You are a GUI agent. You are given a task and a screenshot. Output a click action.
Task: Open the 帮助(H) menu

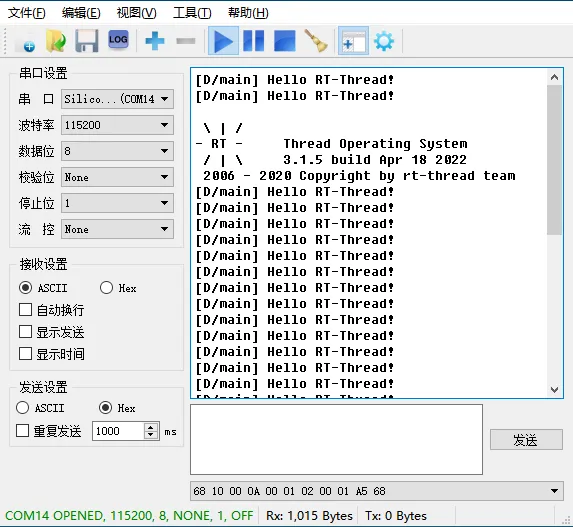(248, 13)
